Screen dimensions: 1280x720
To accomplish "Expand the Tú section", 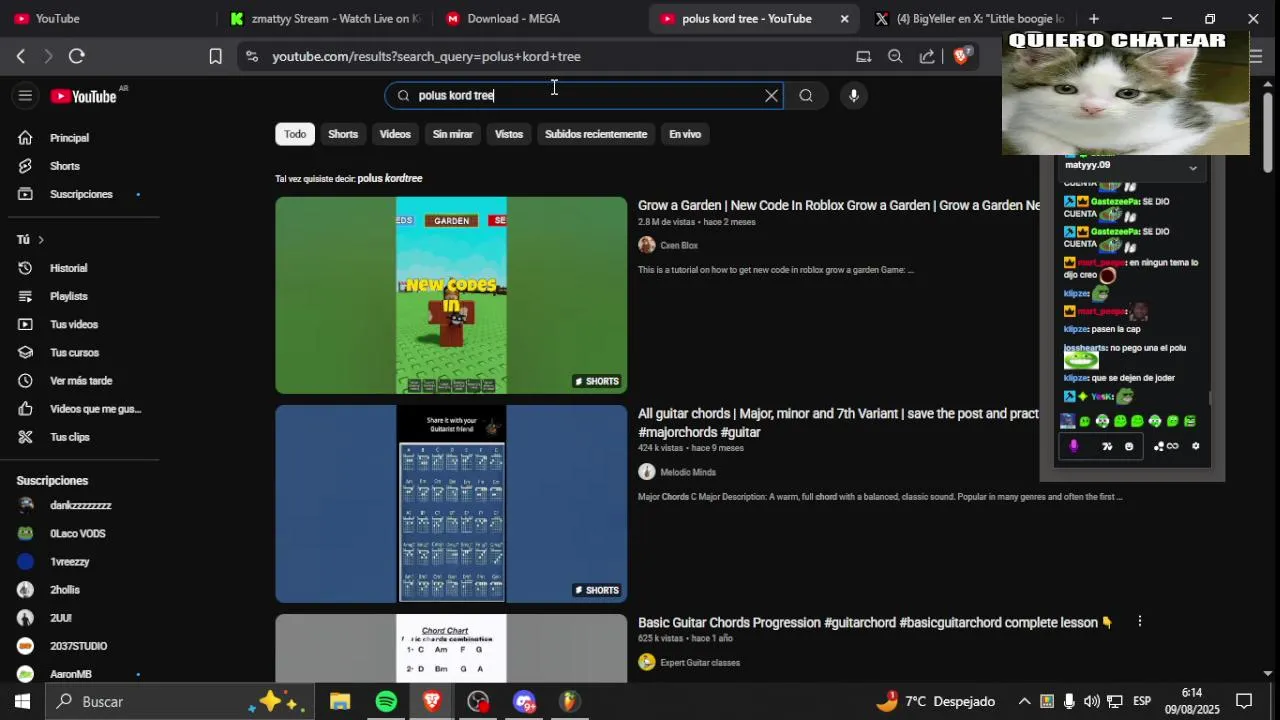I will pos(30,240).
